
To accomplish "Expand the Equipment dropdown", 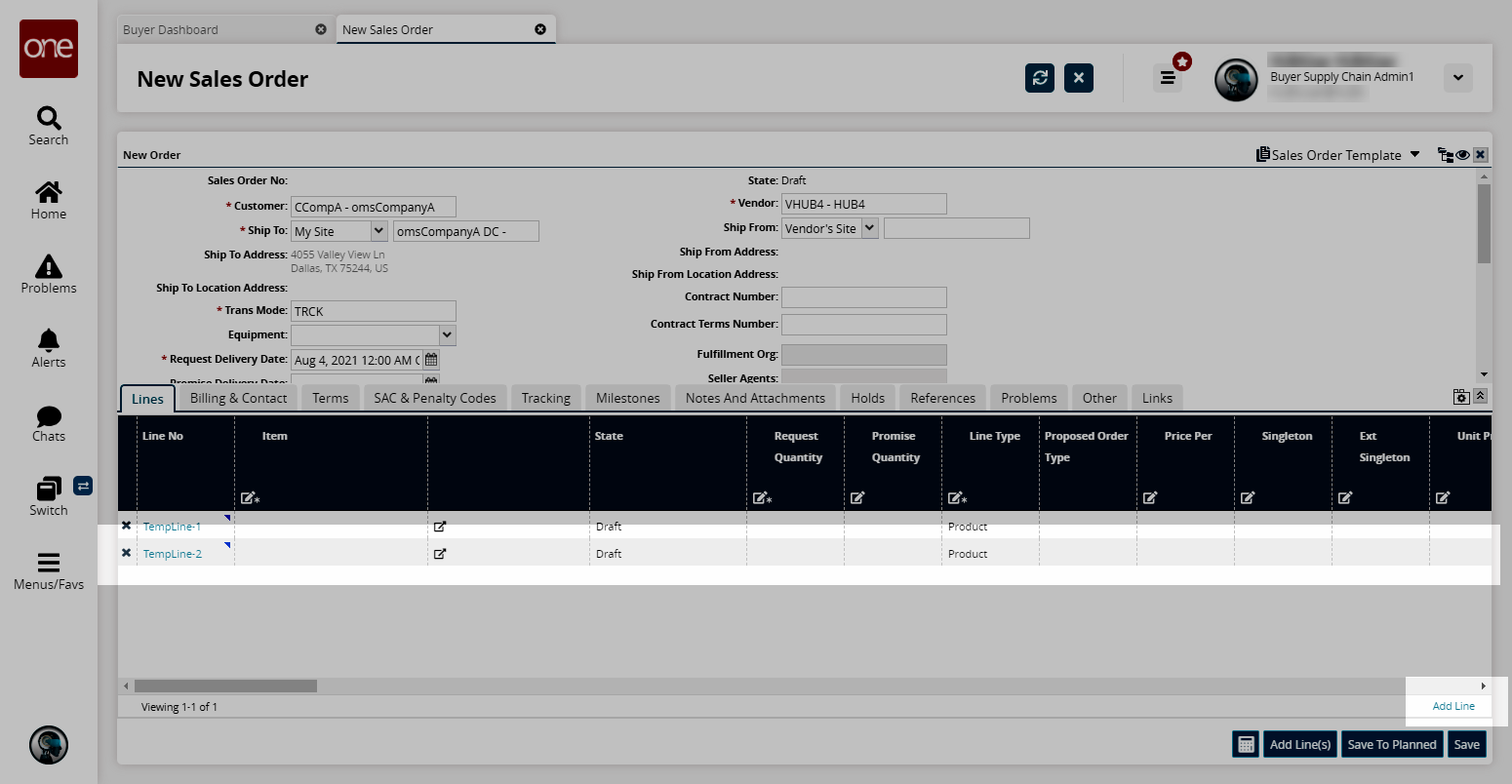I will (447, 334).
